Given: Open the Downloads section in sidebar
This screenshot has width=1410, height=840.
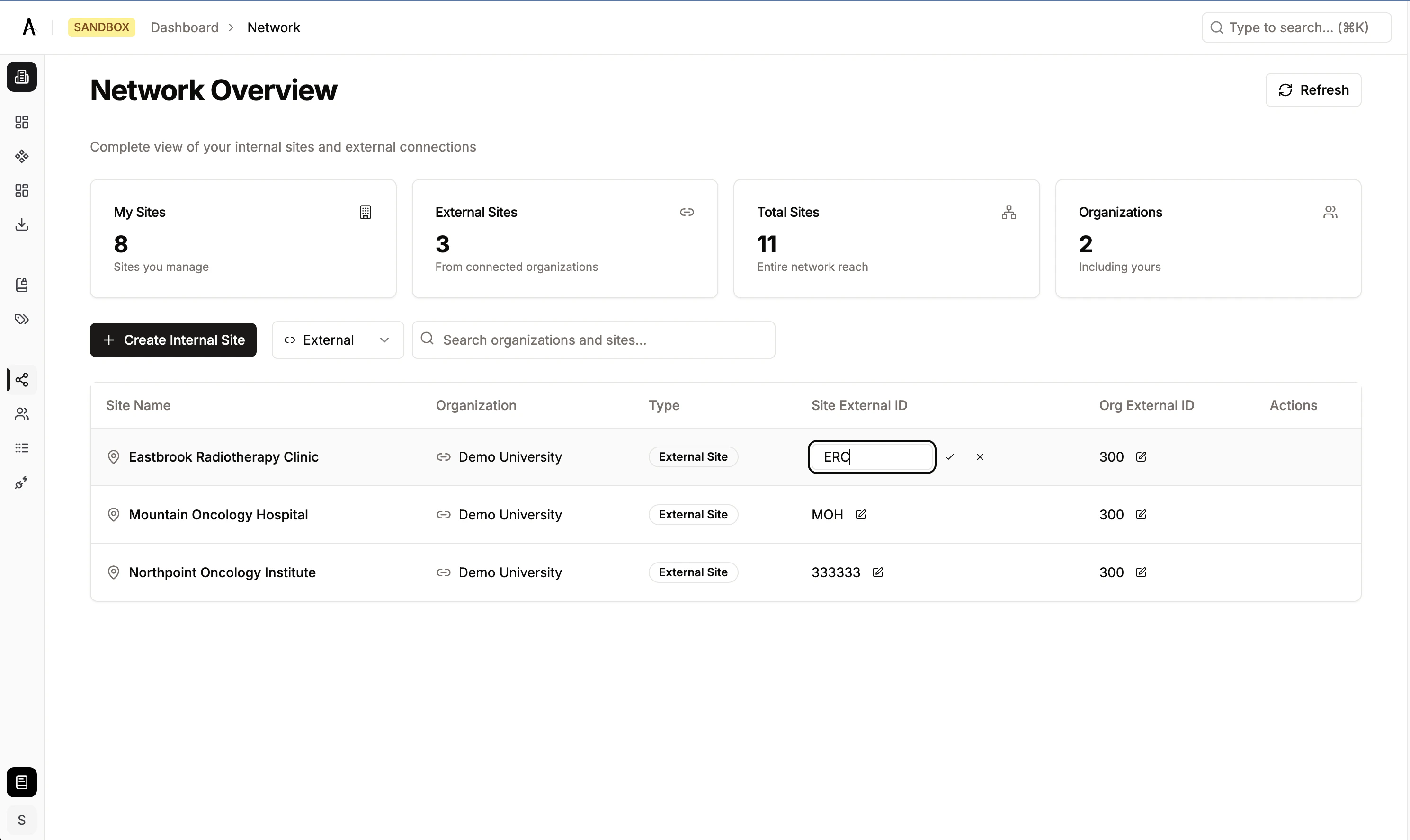Looking at the screenshot, I should (21, 224).
